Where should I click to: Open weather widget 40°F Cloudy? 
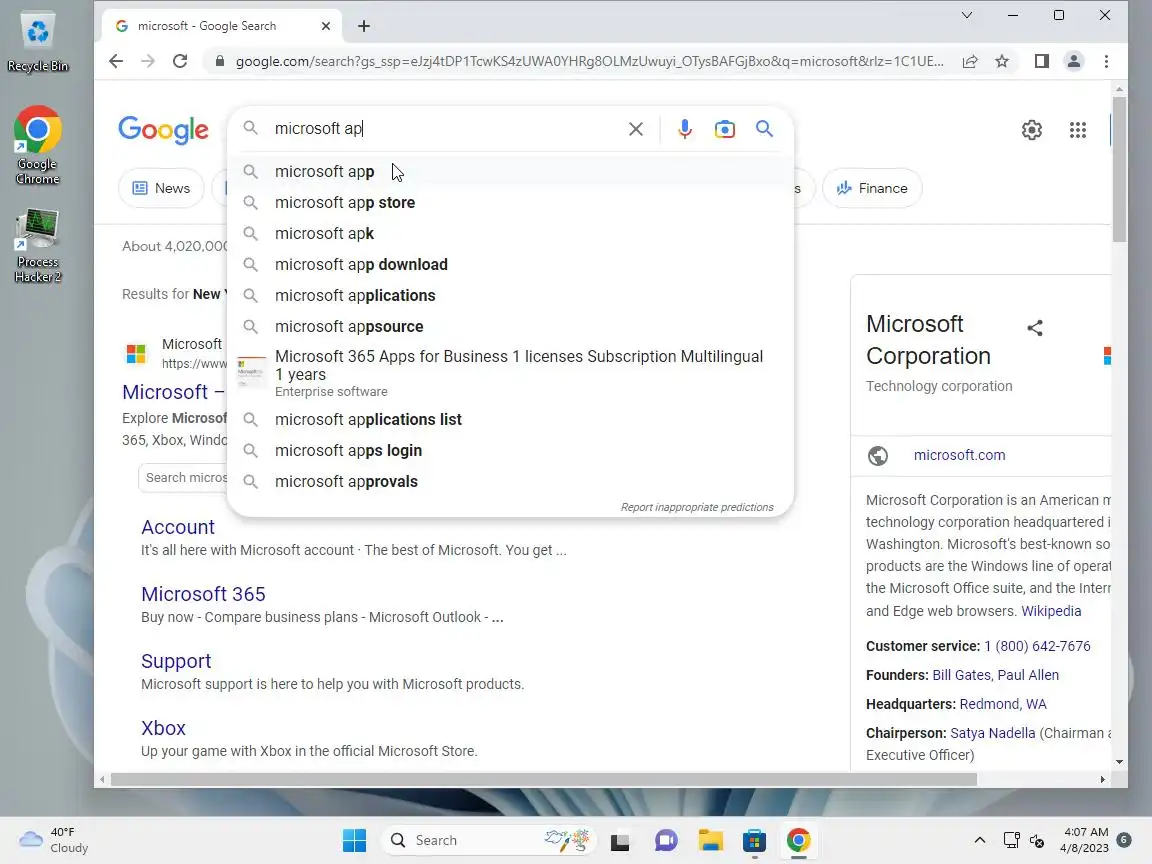[54, 840]
